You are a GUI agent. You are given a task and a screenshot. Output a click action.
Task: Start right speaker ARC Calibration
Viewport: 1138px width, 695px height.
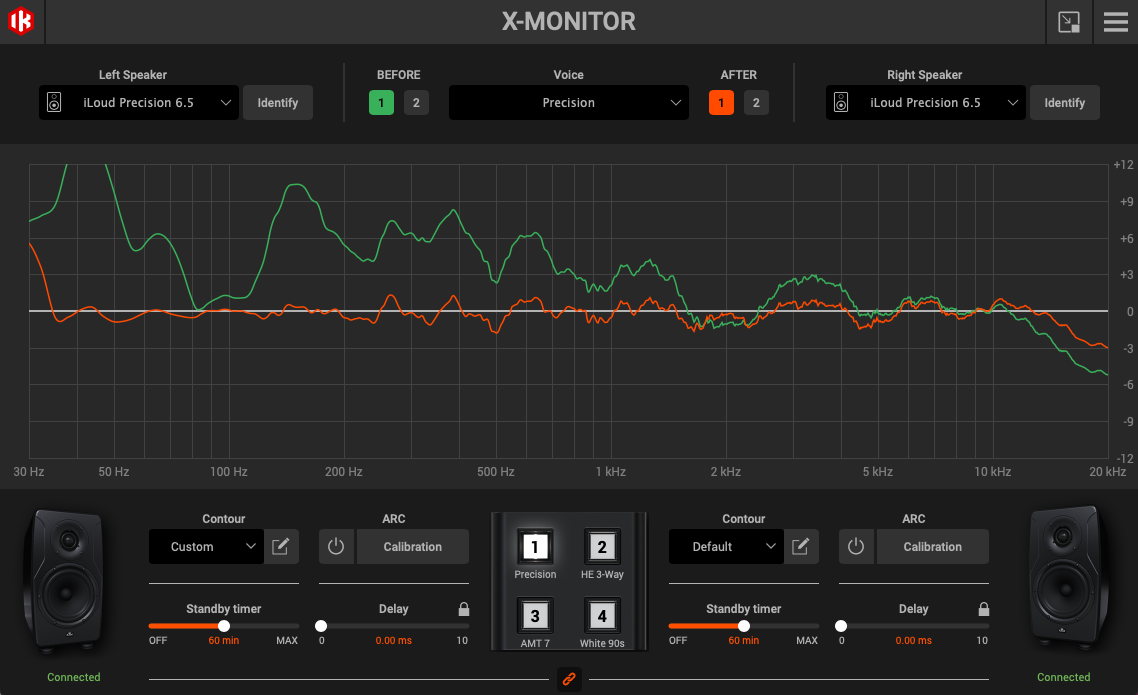click(933, 546)
